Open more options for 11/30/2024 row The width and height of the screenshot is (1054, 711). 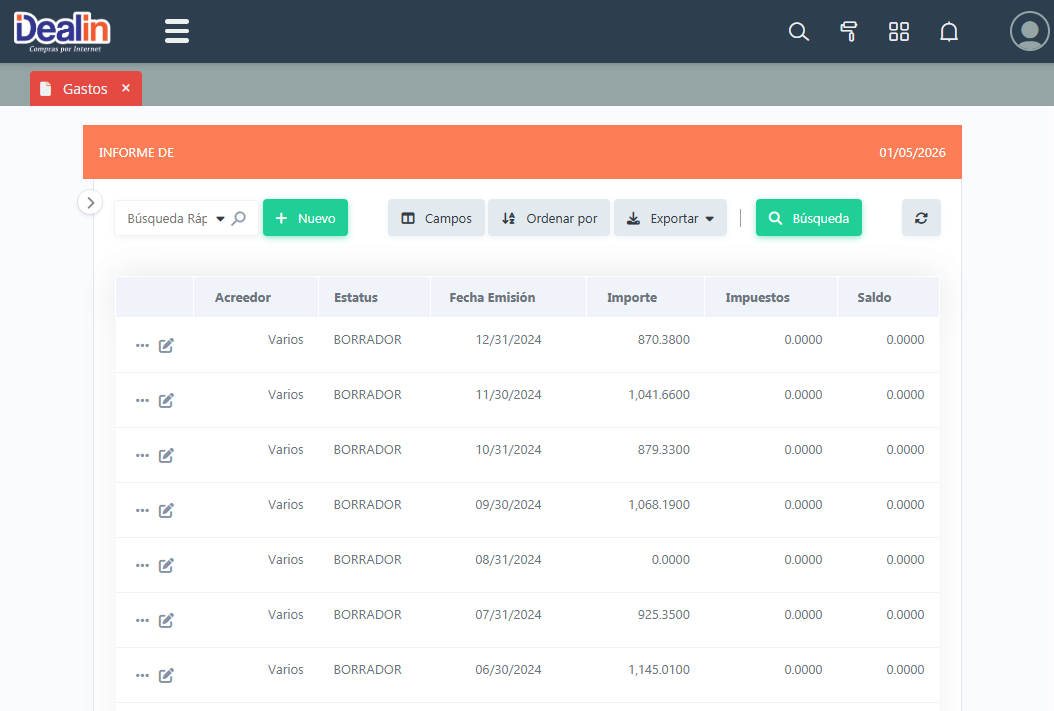(142, 400)
